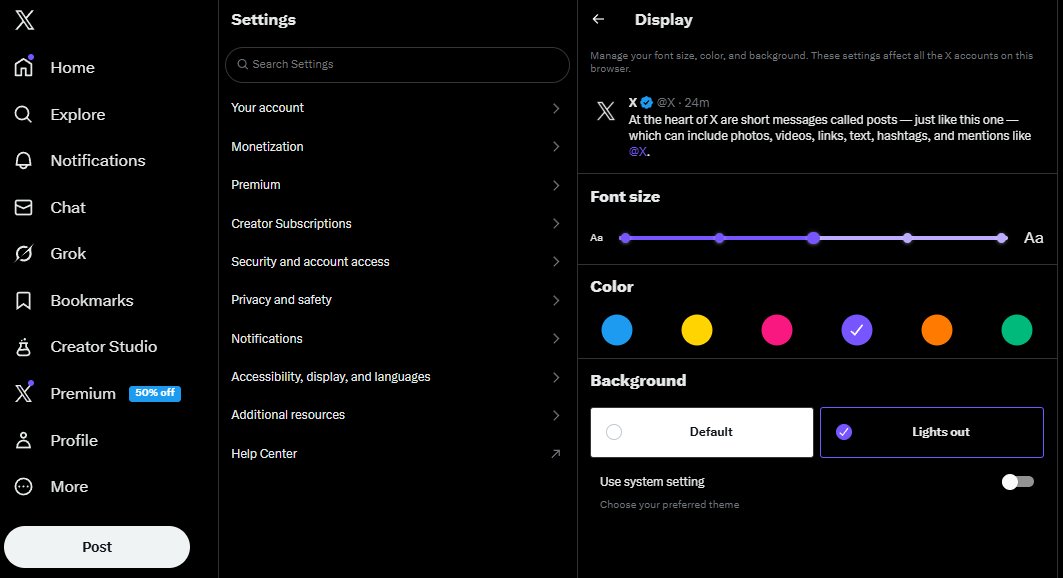Image resolution: width=1063 pixels, height=578 pixels.
Task: Click the Premium X icon in the sidebar
Action: [x=23, y=393]
